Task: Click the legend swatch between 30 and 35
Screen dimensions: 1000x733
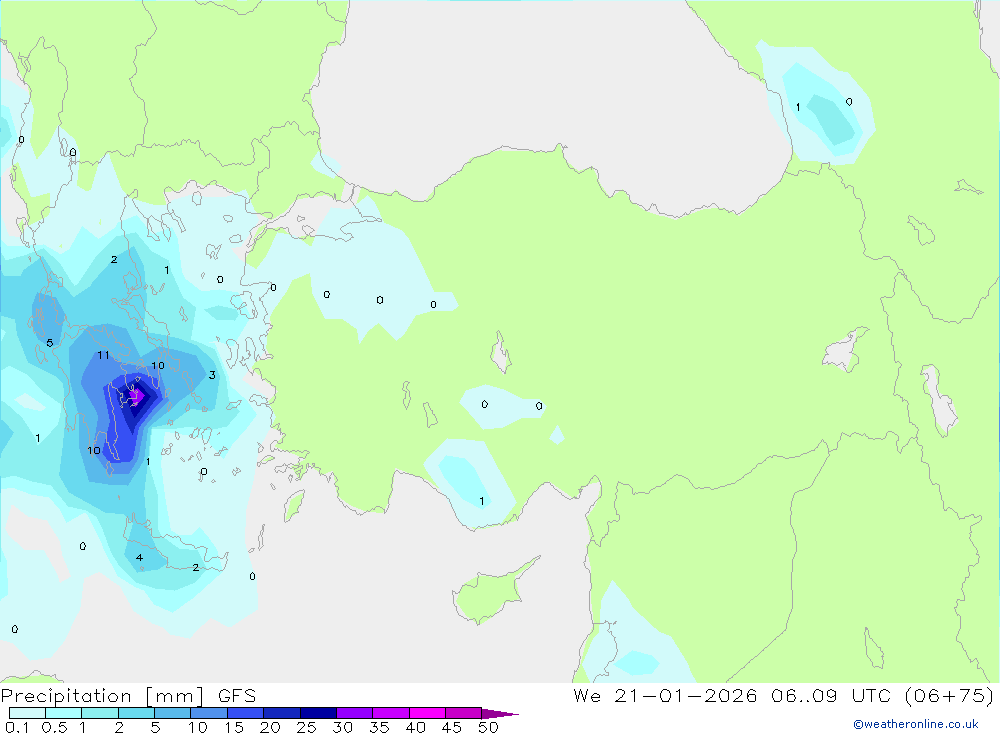Action: [x=354, y=713]
